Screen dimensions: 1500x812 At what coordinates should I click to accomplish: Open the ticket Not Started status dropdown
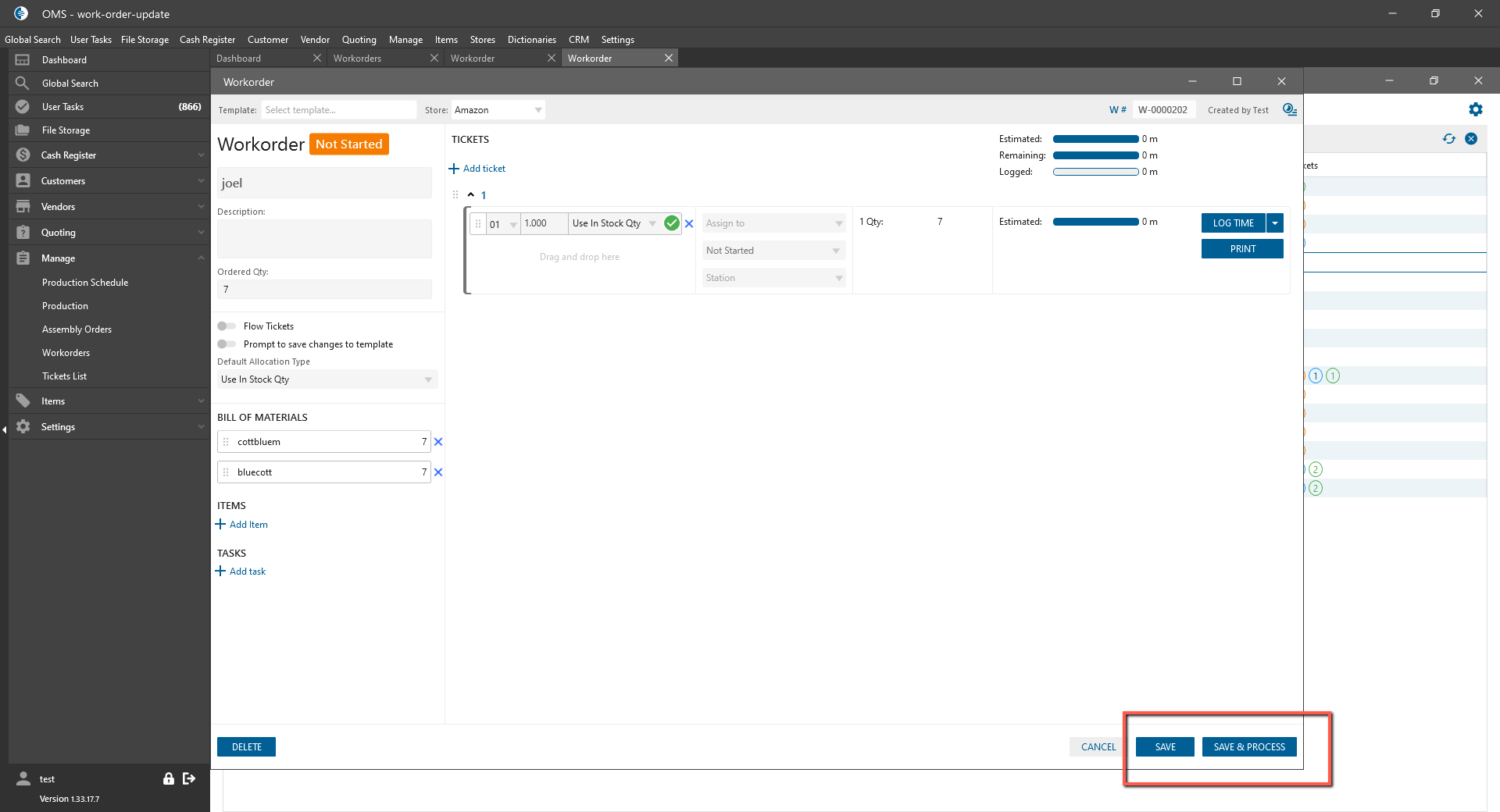773,251
